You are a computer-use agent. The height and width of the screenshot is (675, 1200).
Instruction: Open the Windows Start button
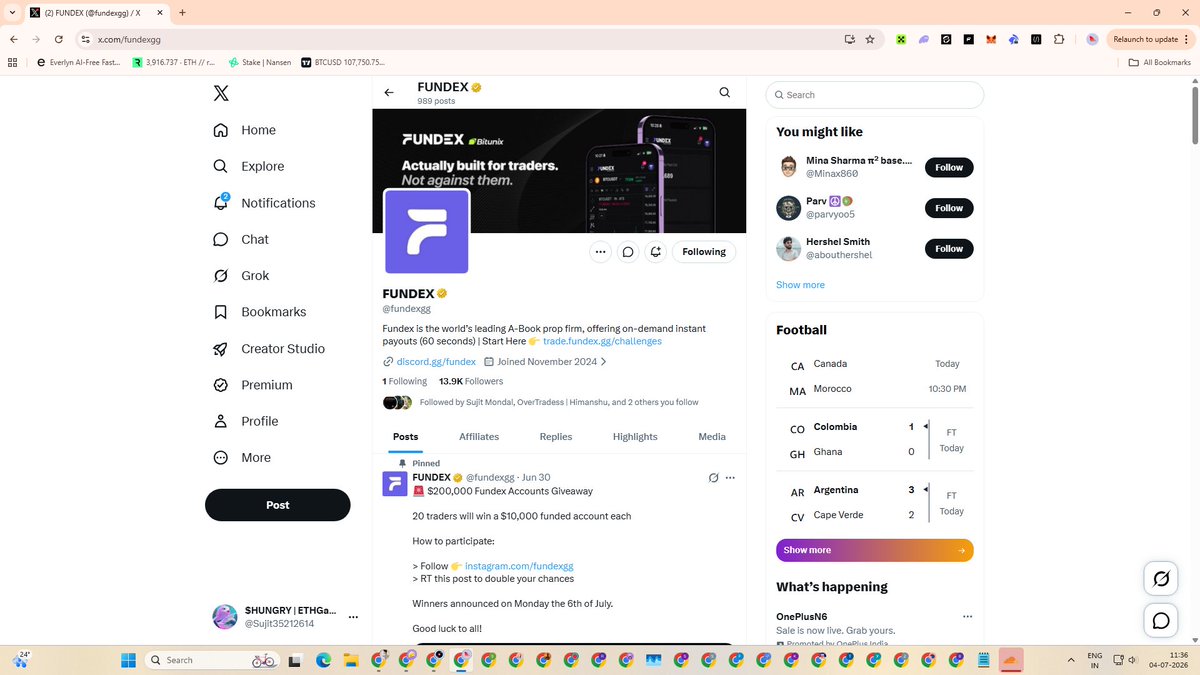click(x=128, y=660)
